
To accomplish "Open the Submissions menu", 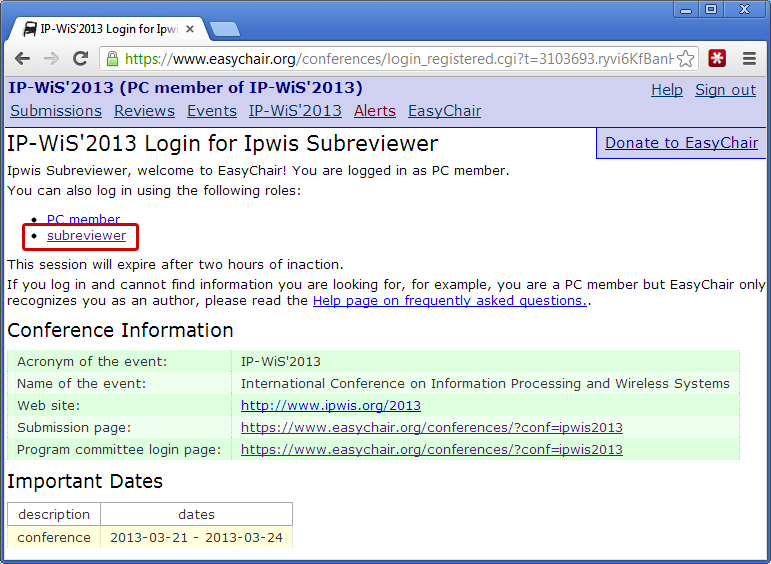I will coord(56,111).
